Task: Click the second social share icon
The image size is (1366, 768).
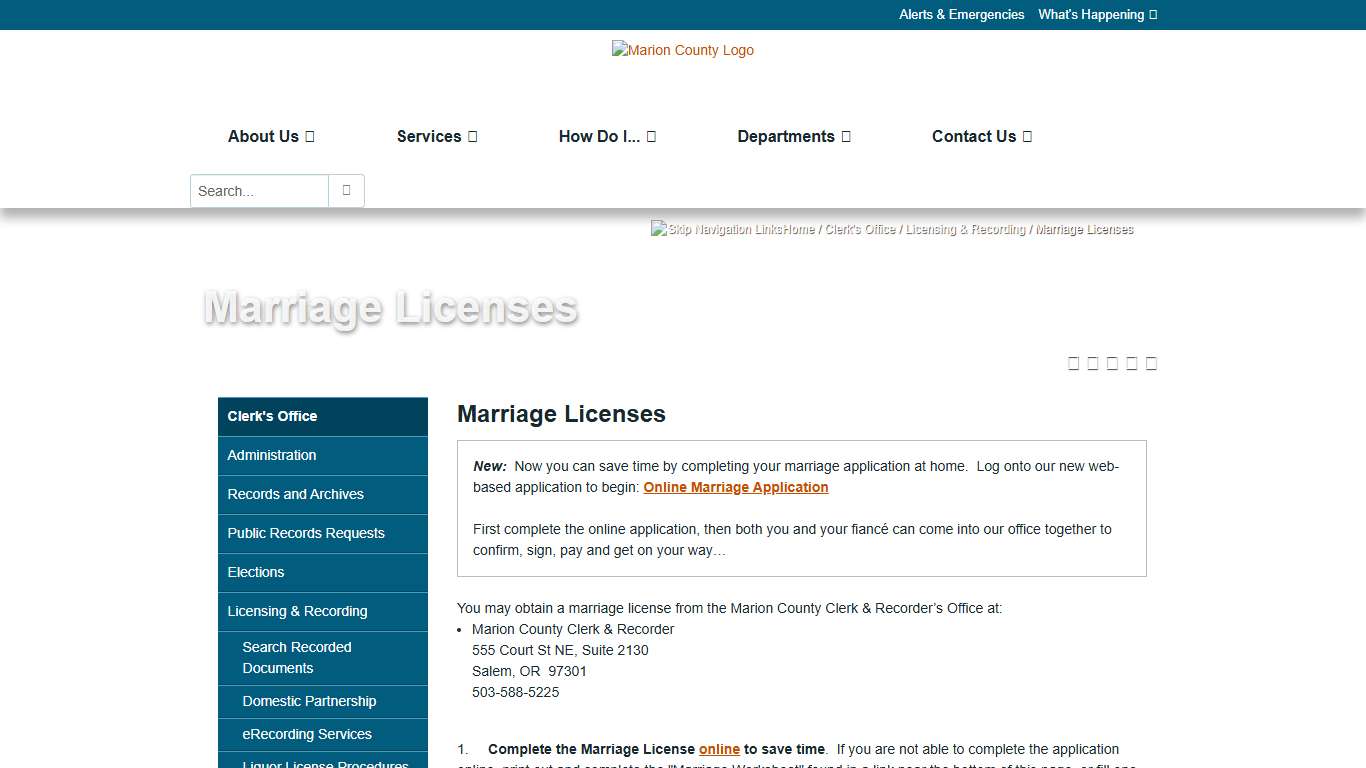Action: coord(1092,363)
